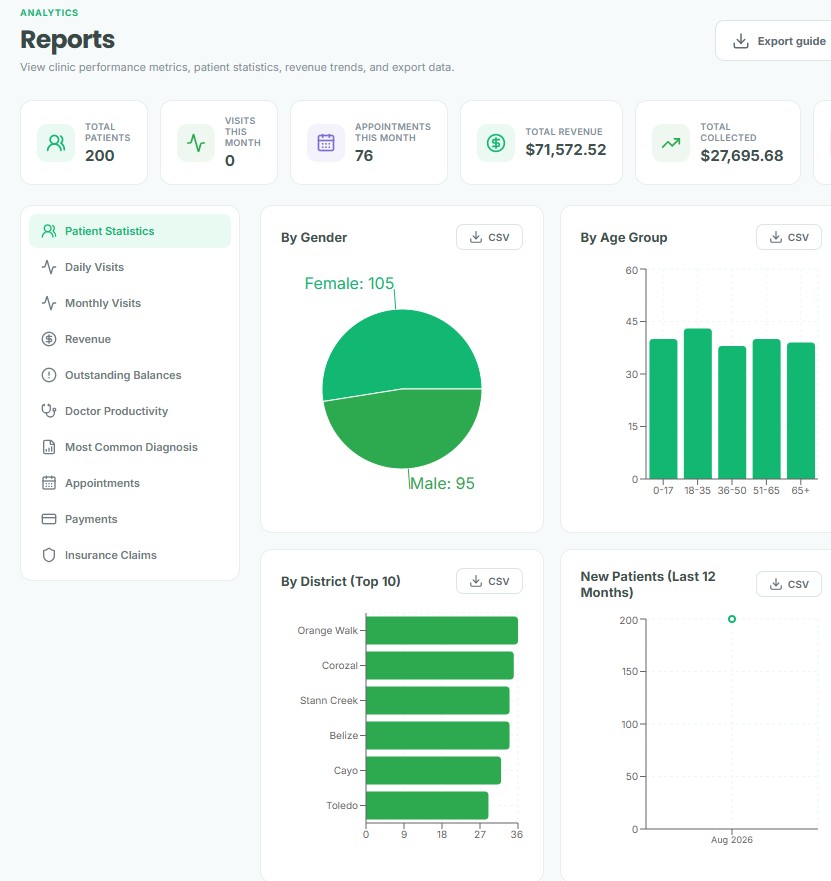Click the Revenue dollar circle icon
The height and width of the screenshot is (881, 831).
point(49,339)
